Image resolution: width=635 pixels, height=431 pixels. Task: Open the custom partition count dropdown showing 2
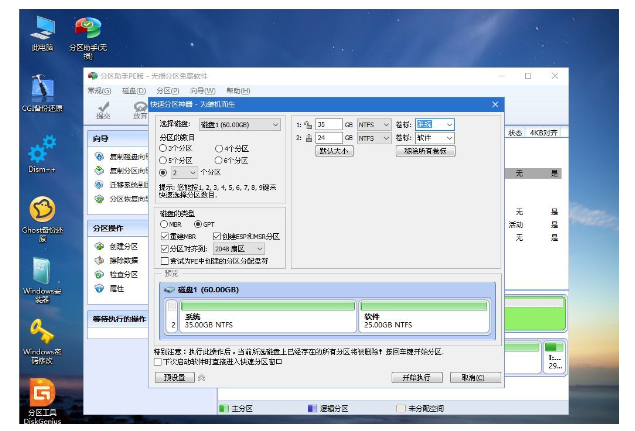pos(184,173)
